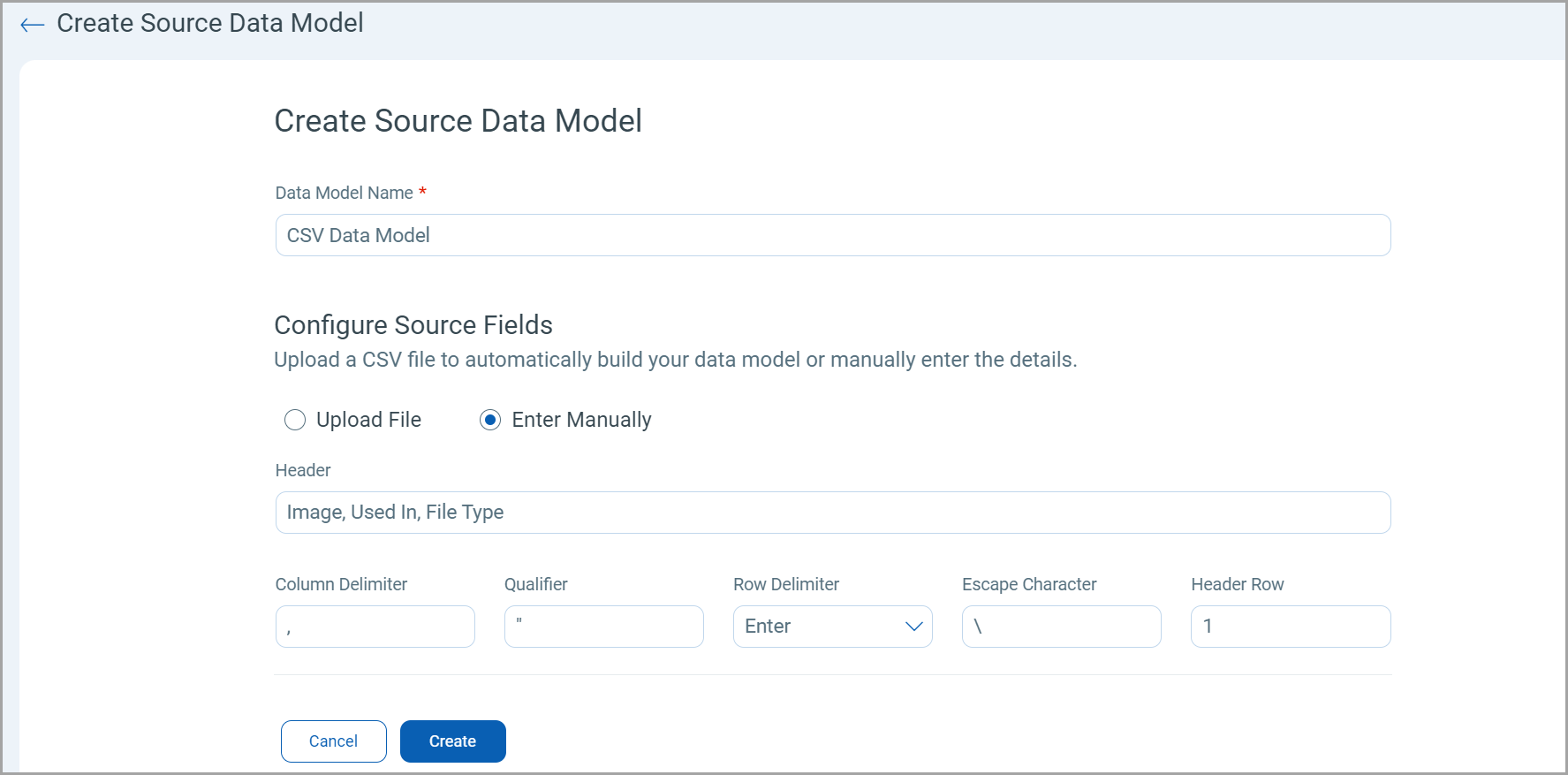
Task: Click the Qualifier label text
Action: point(535,584)
